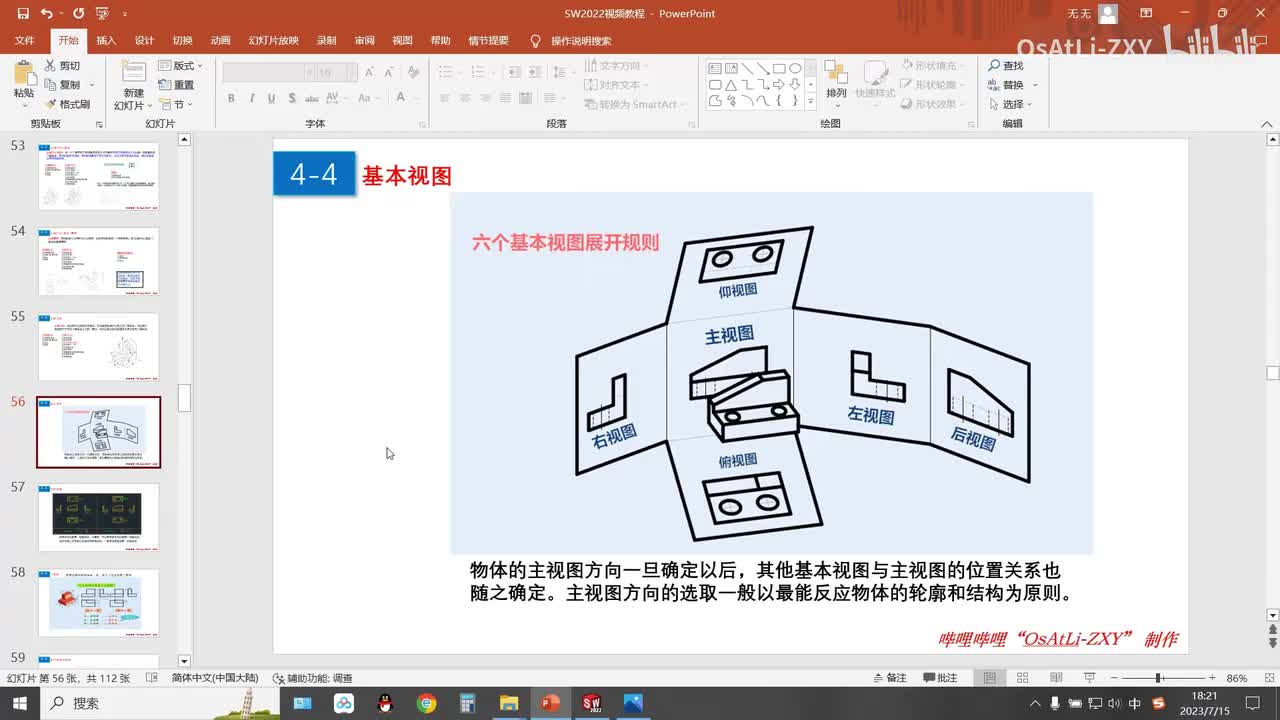This screenshot has height=720, width=1280.
Task: Open the Slide Show (幻灯片放映) tab
Action: 273,41
